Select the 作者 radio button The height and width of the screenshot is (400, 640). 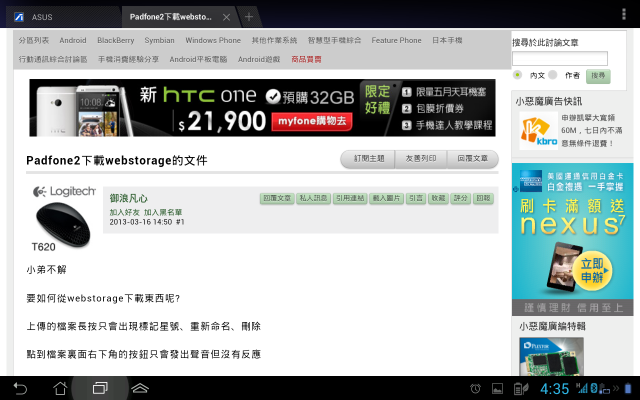(553, 75)
